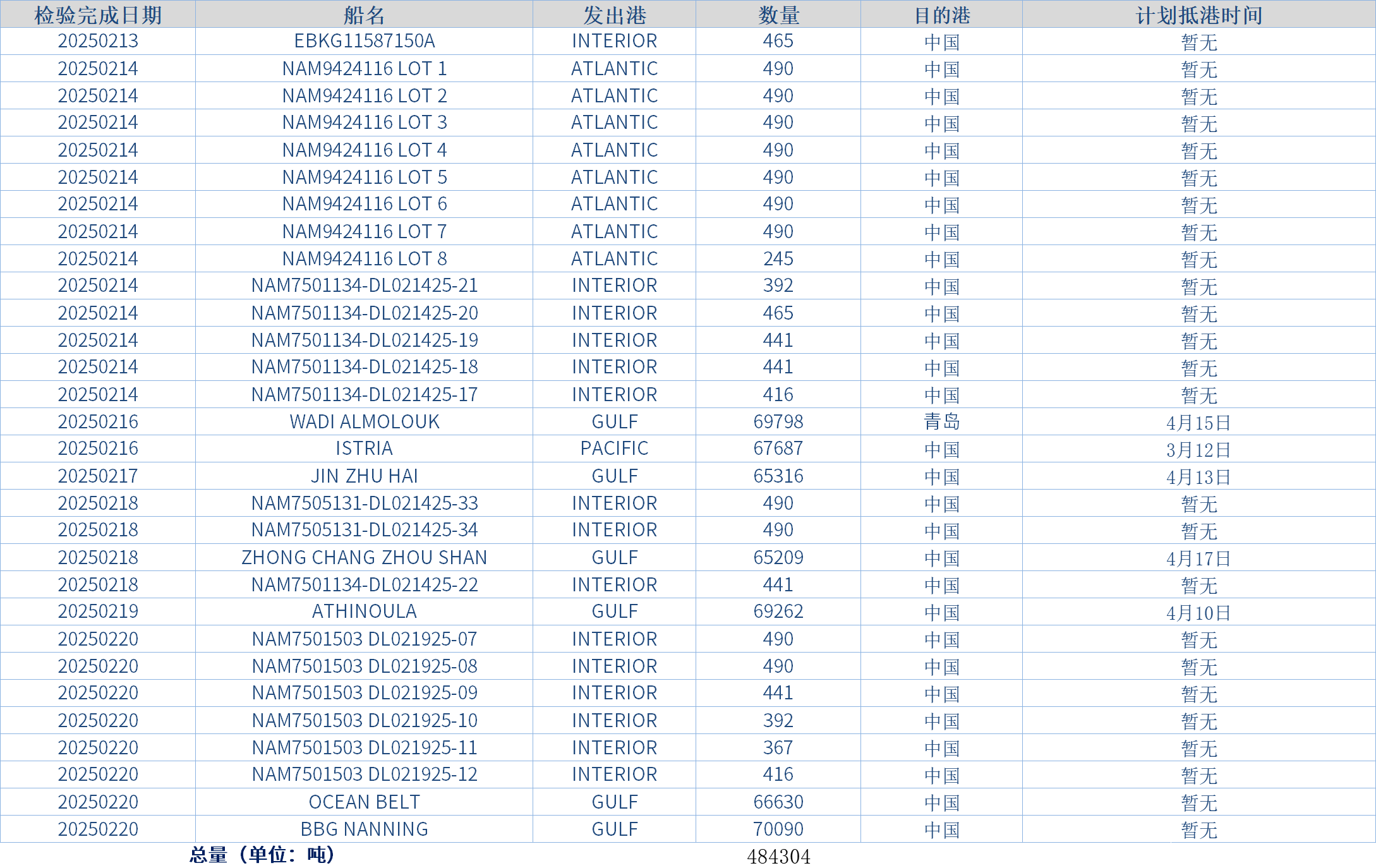The image size is (1376, 868).
Task: Click the 总量（单位：吨）label
Action: pyautogui.click(x=262, y=855)
